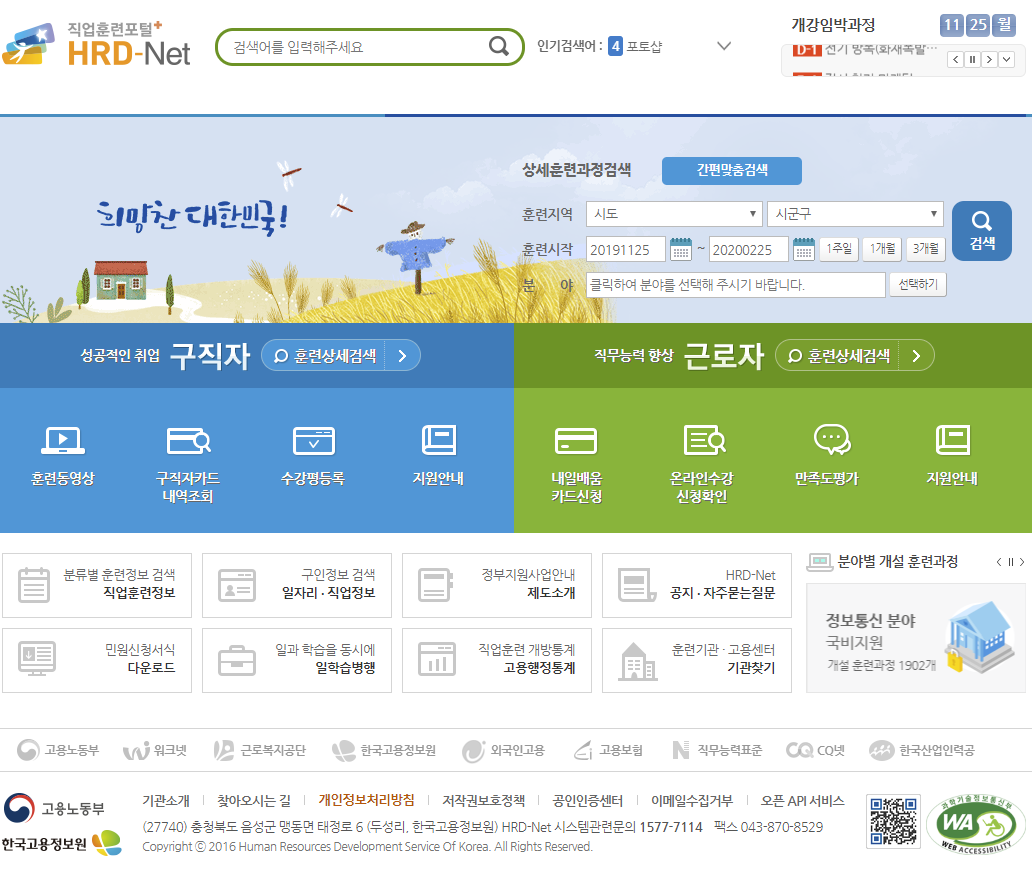Image resolution: width=1032 pixels, height=872 pixels.
Task: Show next 개강임박과정 item
Action: (989, 59)
